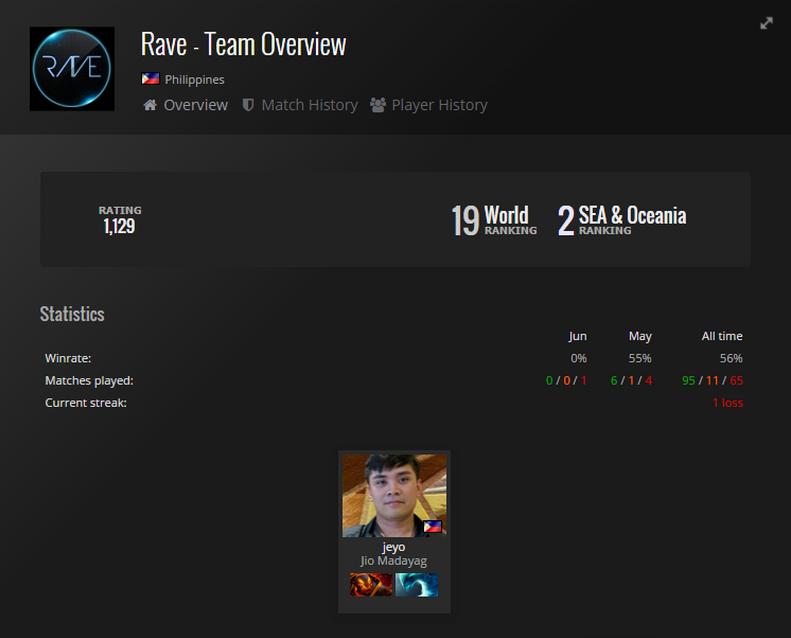The width and height of the screenshot is (791, 638).
Task: Switch to the Match History tab
Action: pyautogui.click(x=310, y=105)
